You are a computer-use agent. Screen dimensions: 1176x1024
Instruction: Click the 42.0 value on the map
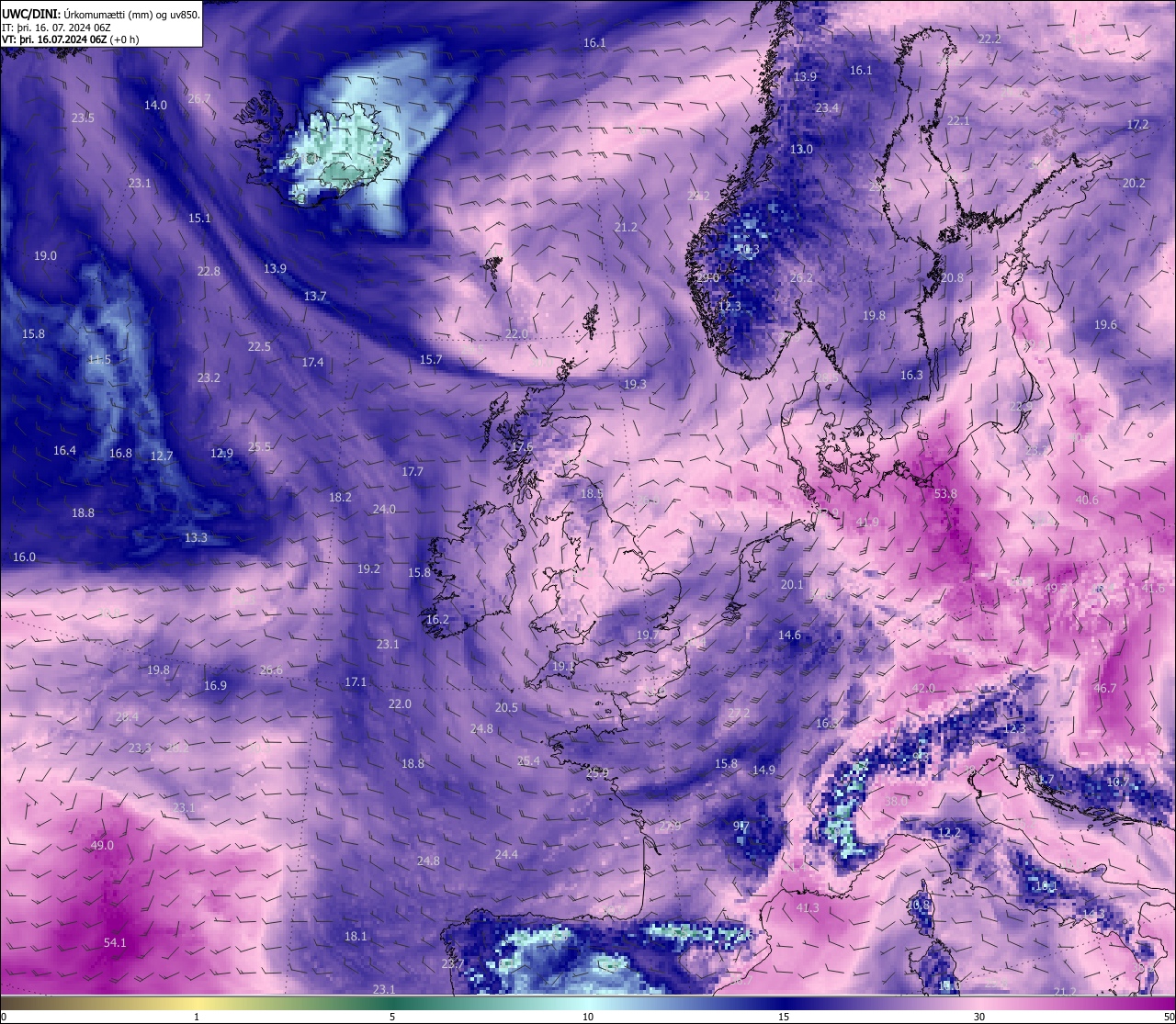923,688
